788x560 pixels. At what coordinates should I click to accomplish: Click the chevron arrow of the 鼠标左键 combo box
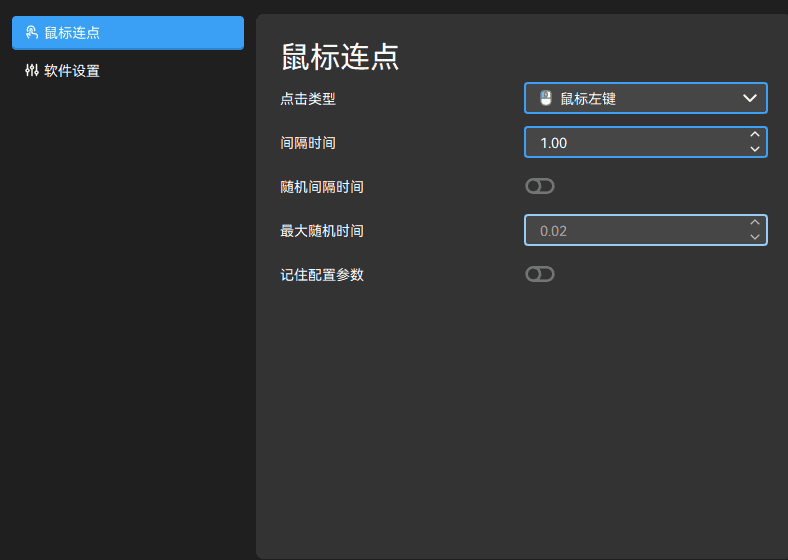(749, 98)
